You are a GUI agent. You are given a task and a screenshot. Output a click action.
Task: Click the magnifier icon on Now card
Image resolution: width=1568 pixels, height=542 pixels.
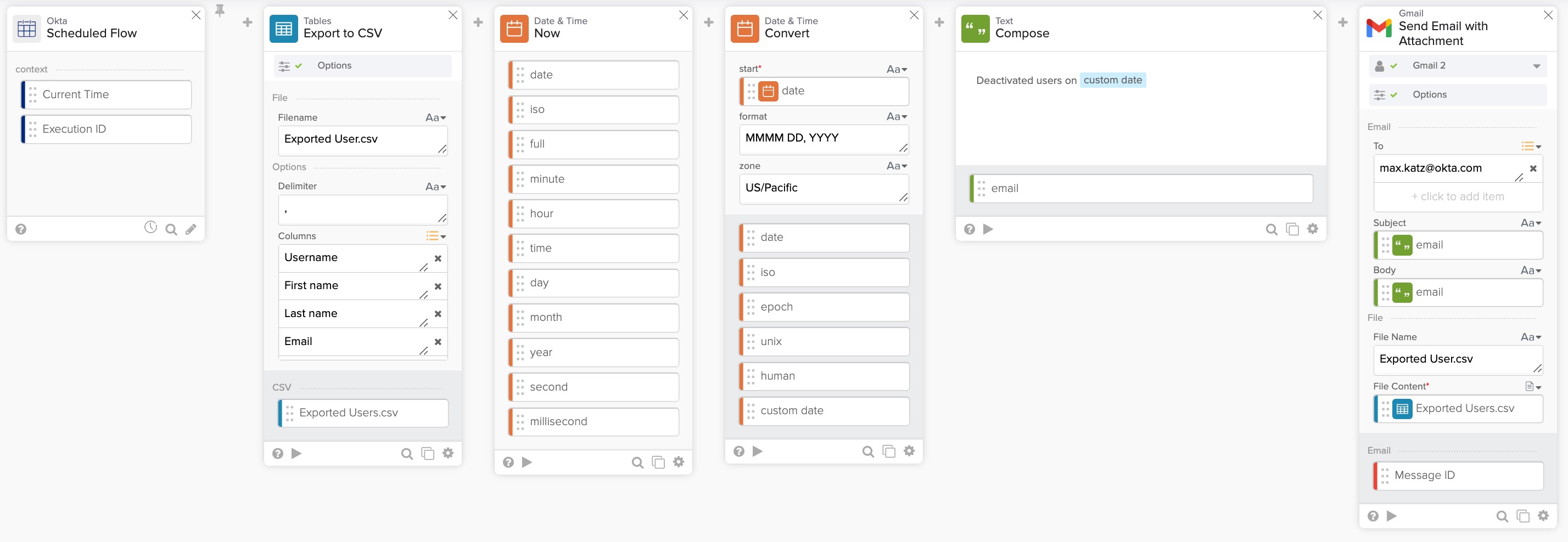coord(637,463)
